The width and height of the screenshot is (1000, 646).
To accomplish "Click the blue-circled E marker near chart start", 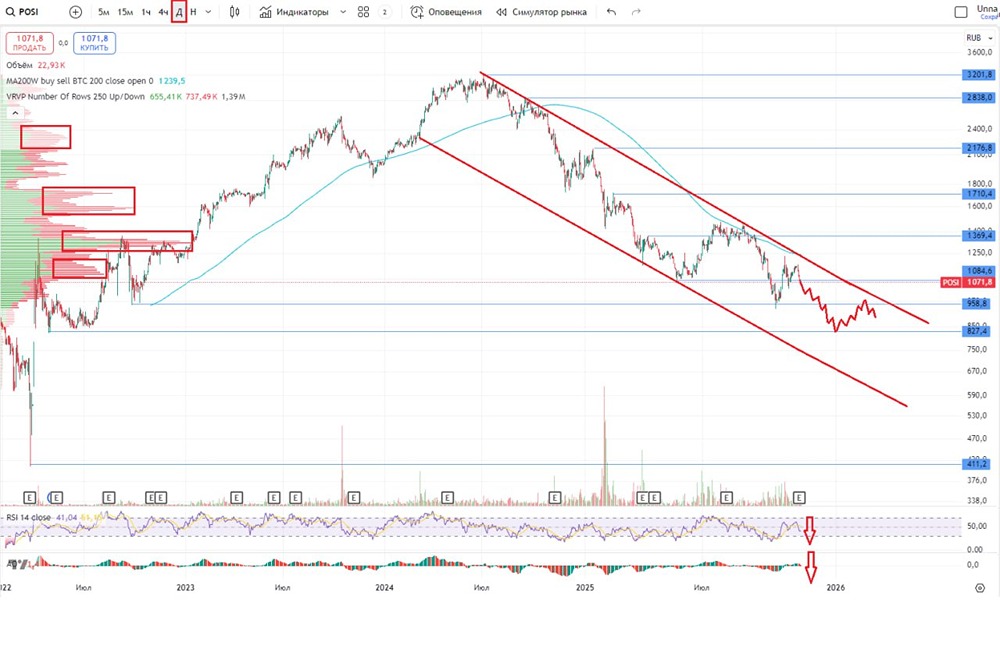I will click(x=55, y=497).
